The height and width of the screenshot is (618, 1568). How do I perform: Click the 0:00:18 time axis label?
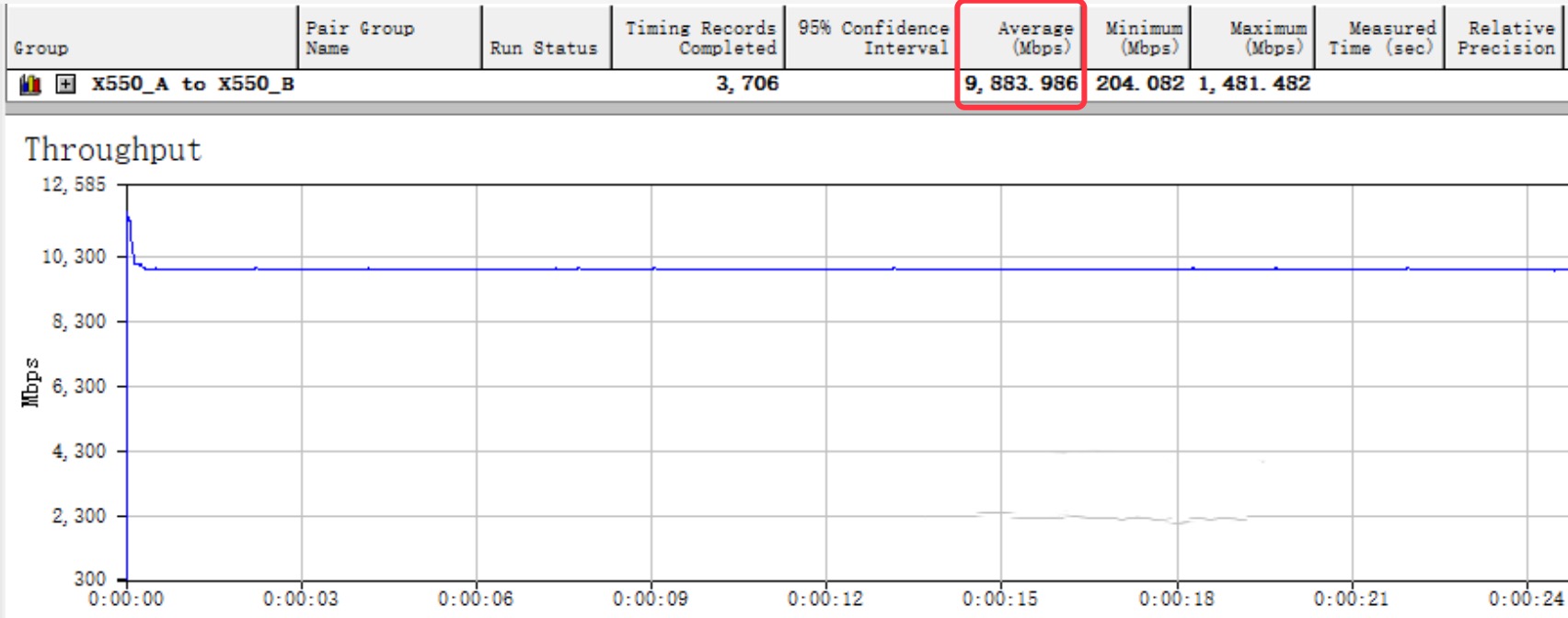click(1177, 599)
